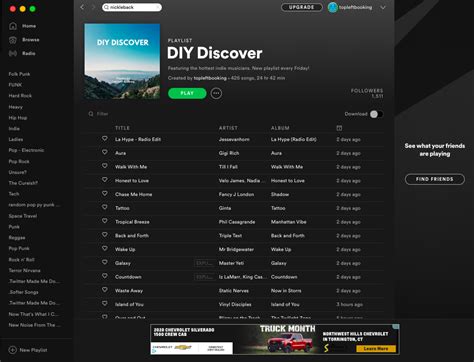Viewport: 474px width, 362px height.
Task: Open artist Master Yeti
Action: click(231, 263)
